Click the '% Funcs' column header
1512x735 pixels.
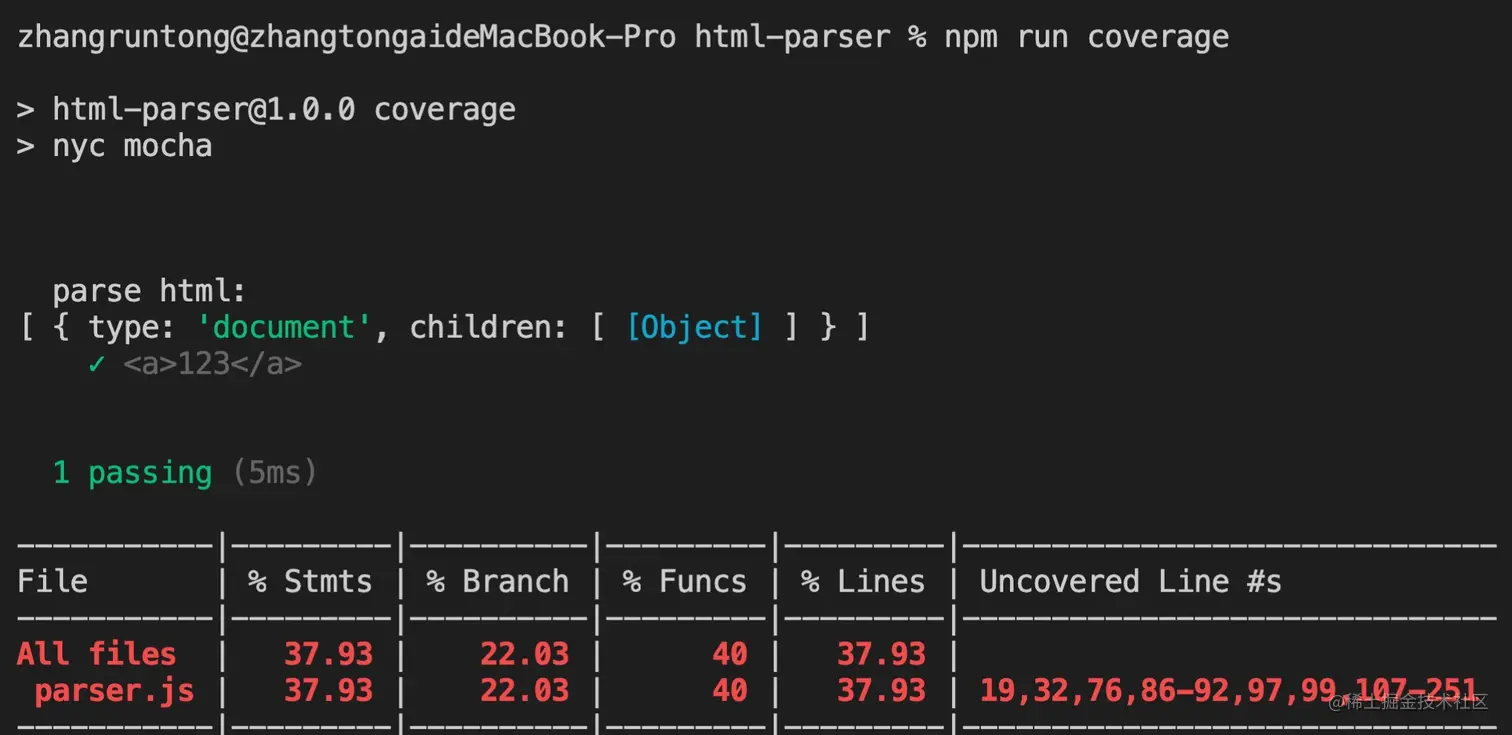point(685,581)
